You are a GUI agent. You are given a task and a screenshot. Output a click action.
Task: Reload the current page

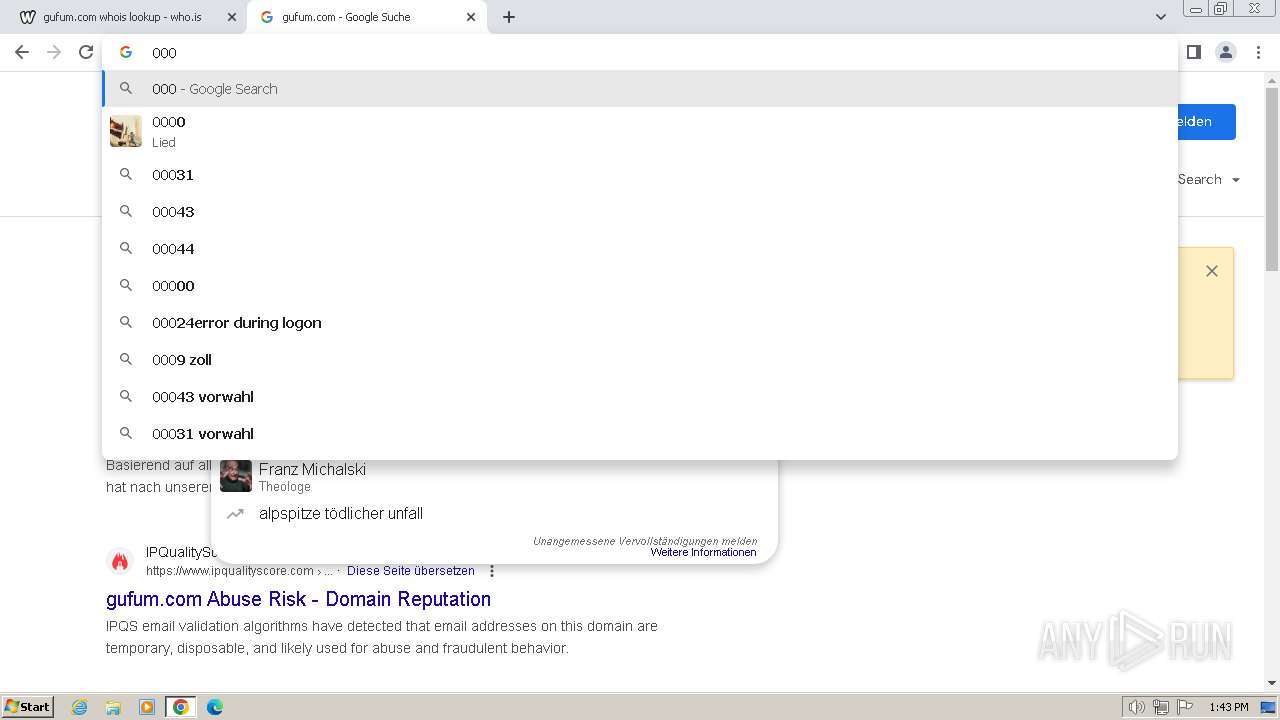tap(86, 52)
